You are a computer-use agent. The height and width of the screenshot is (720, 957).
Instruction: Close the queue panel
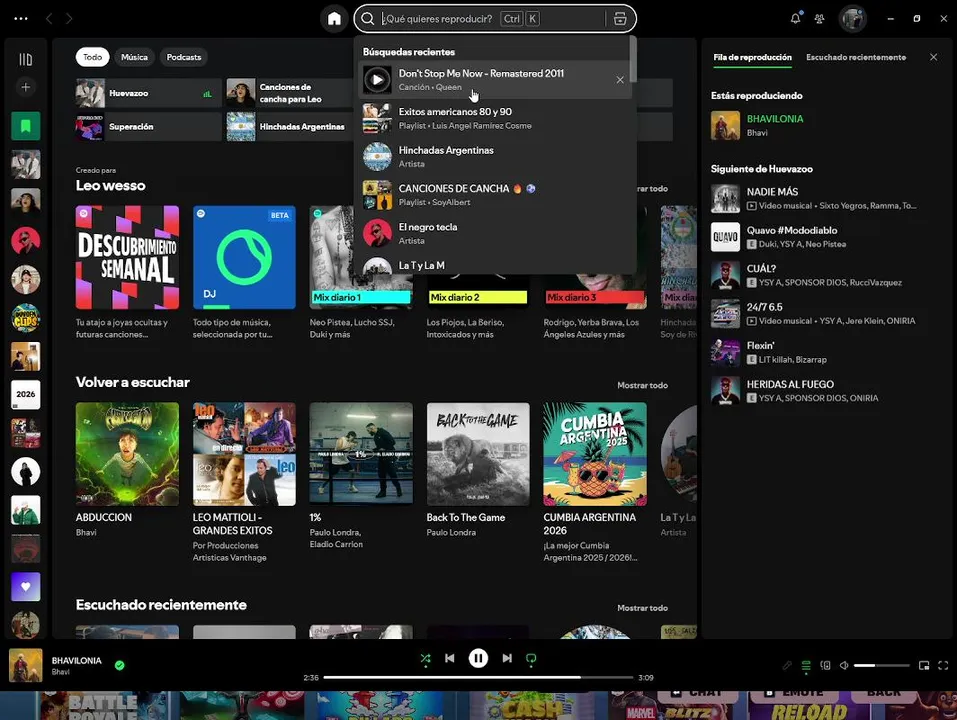pyautogui.click(x=933, y=57)
